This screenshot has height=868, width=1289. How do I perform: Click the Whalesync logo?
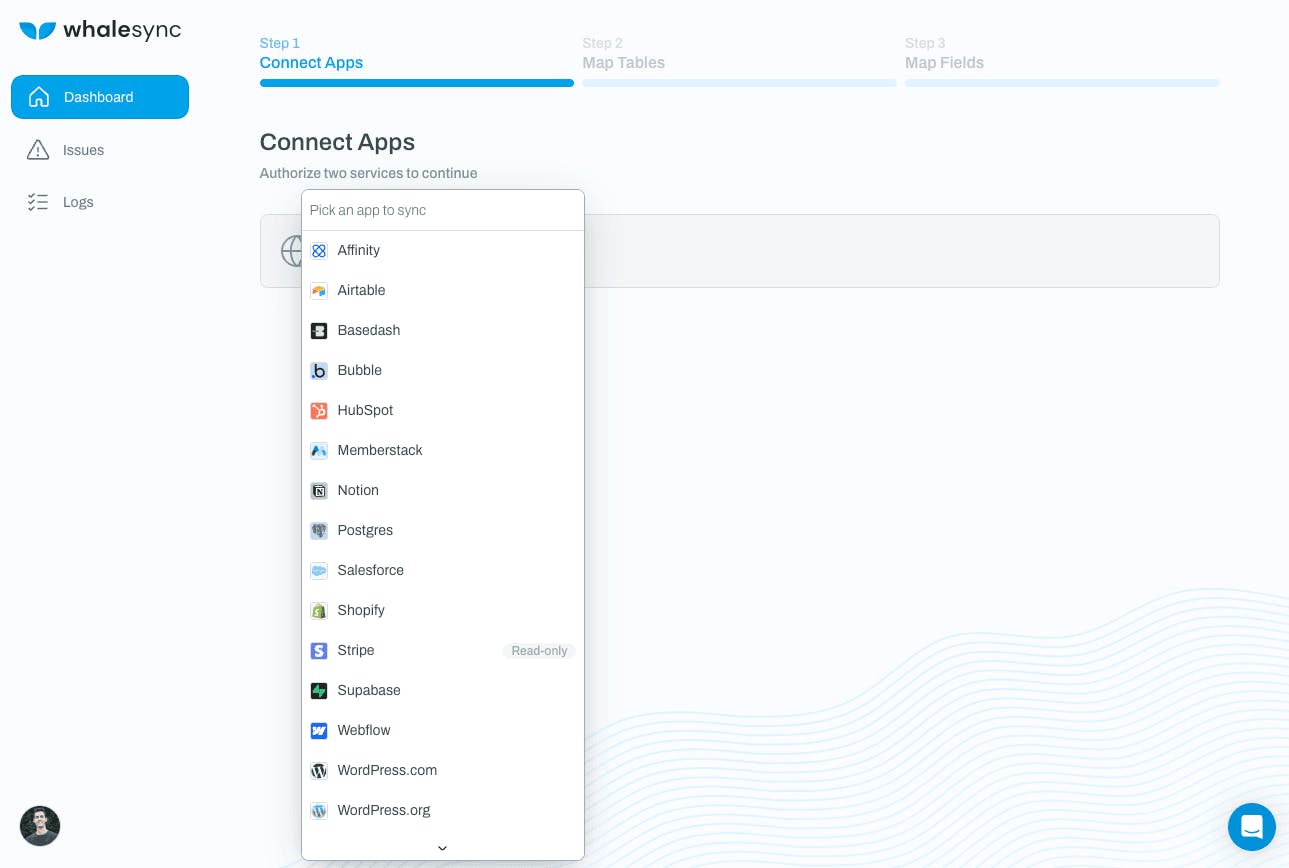pos(100,30)
